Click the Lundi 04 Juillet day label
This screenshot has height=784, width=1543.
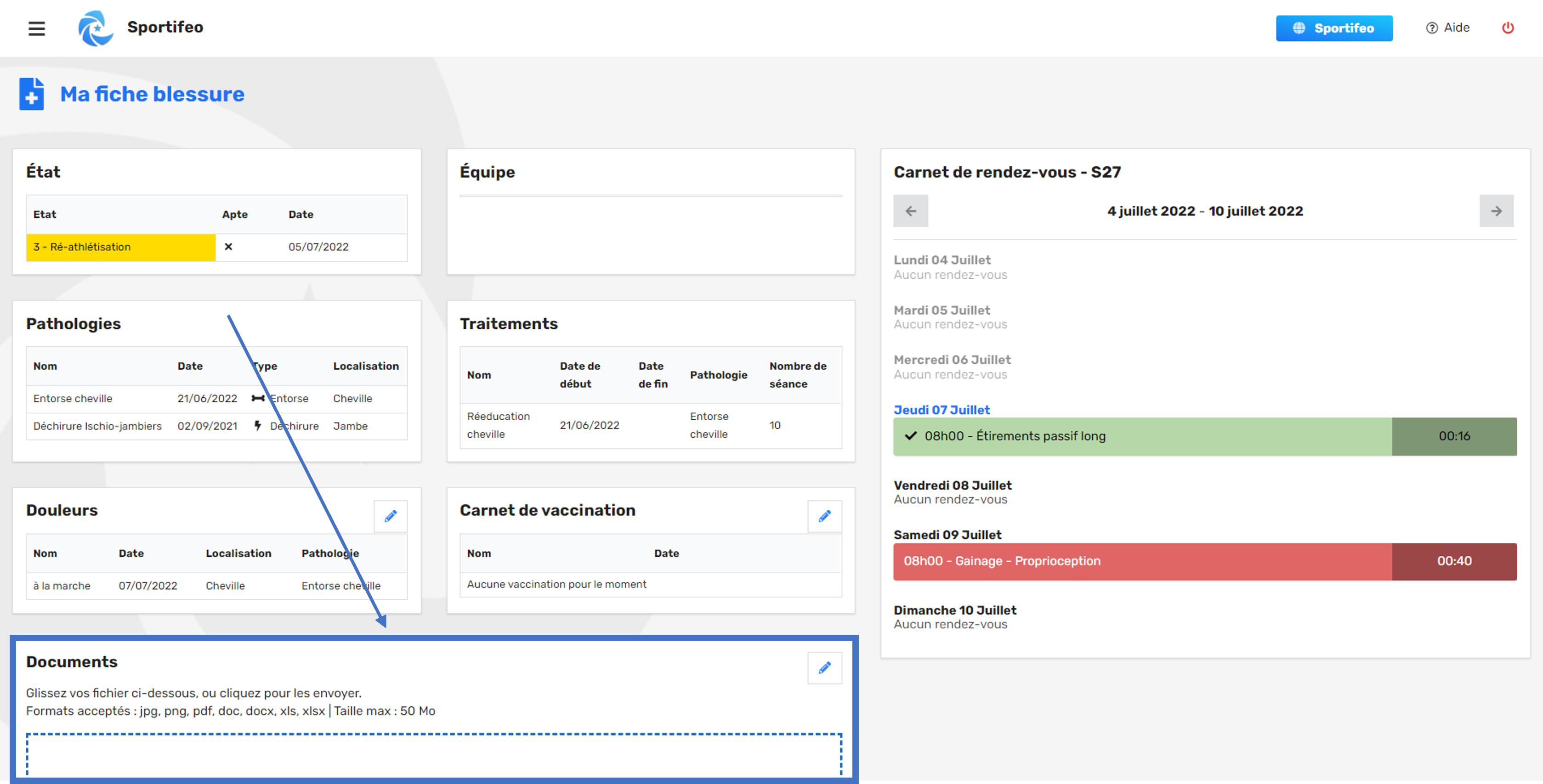tap(942, 260)
